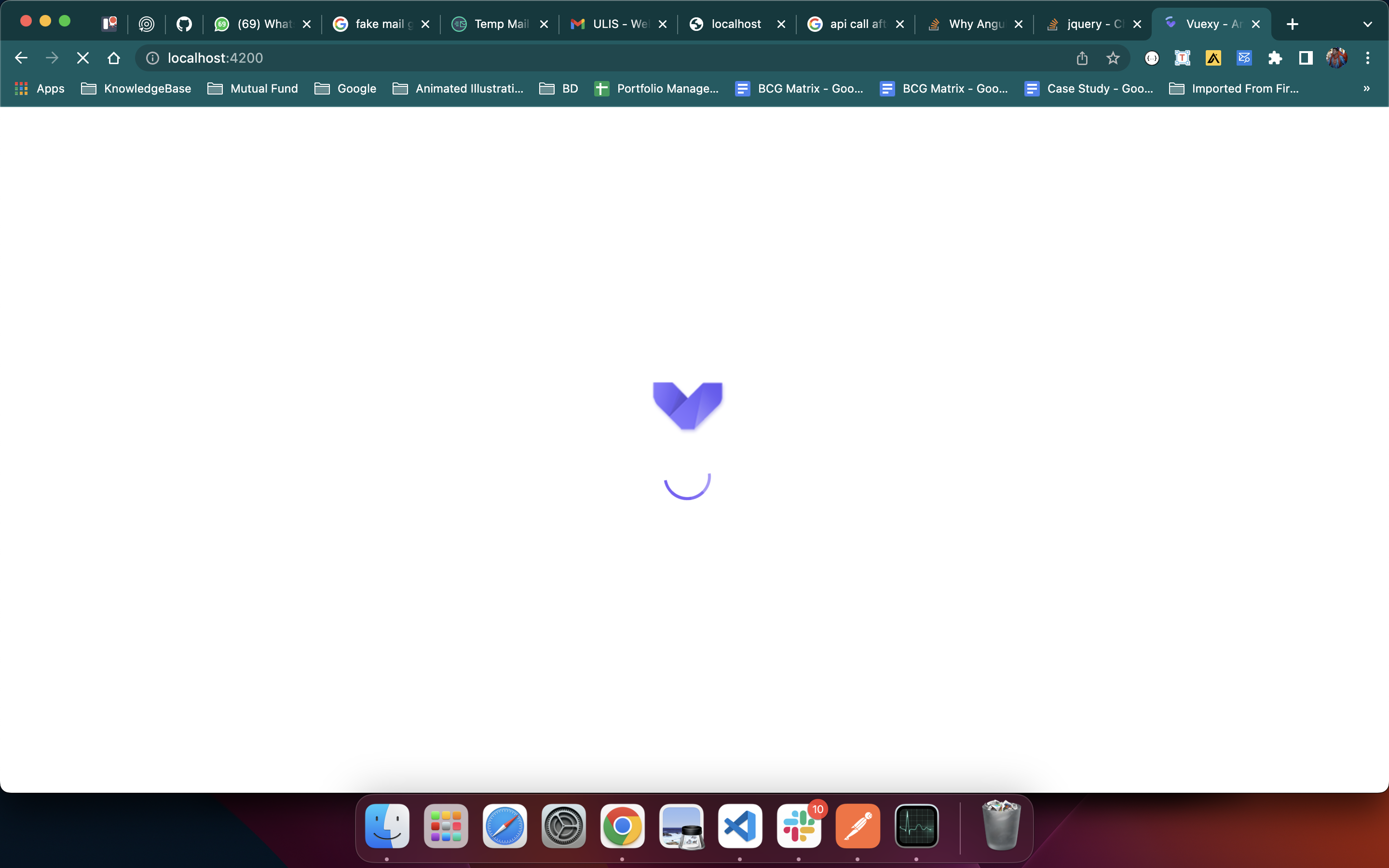
Task: Open Imported From Fir... bookmark folder
Action: point(1234,88)
